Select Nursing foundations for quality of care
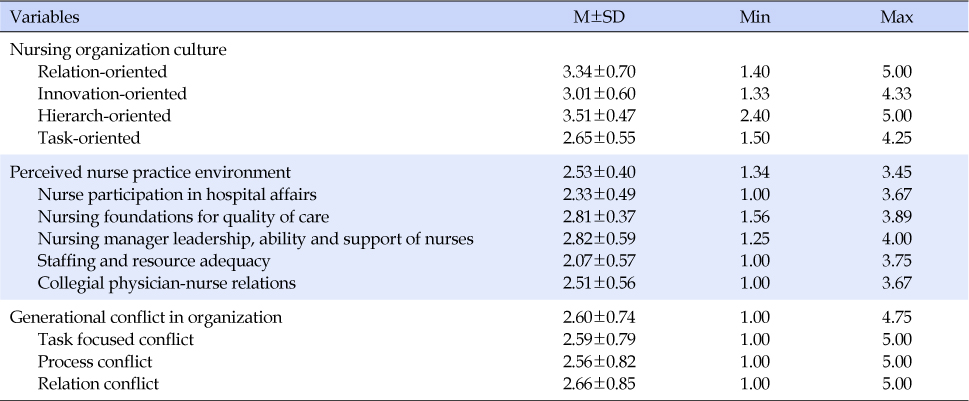 click(x=183, y=217)
